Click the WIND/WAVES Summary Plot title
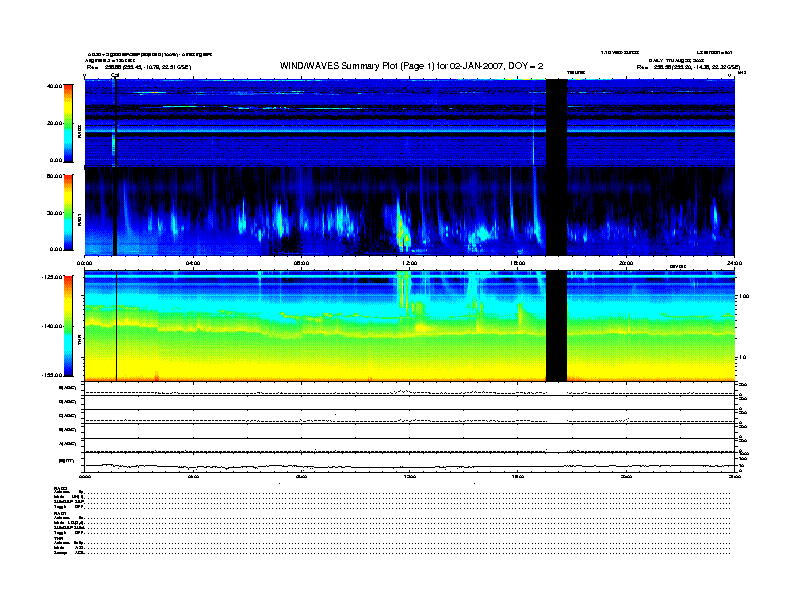792x612 pixels. pyautogui.click(x=412, y=66)
